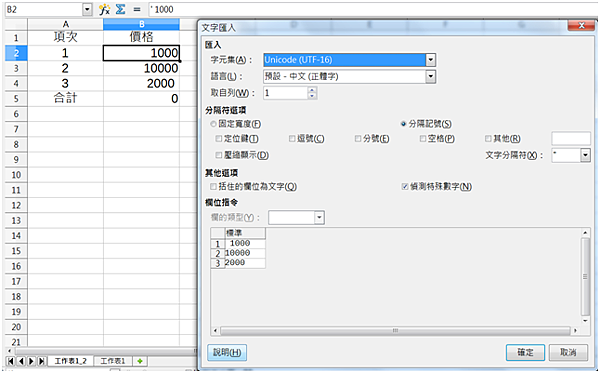600x373 pixels.
Task: Enable the 定位鍵 checkbox
Action: (219, 138)
